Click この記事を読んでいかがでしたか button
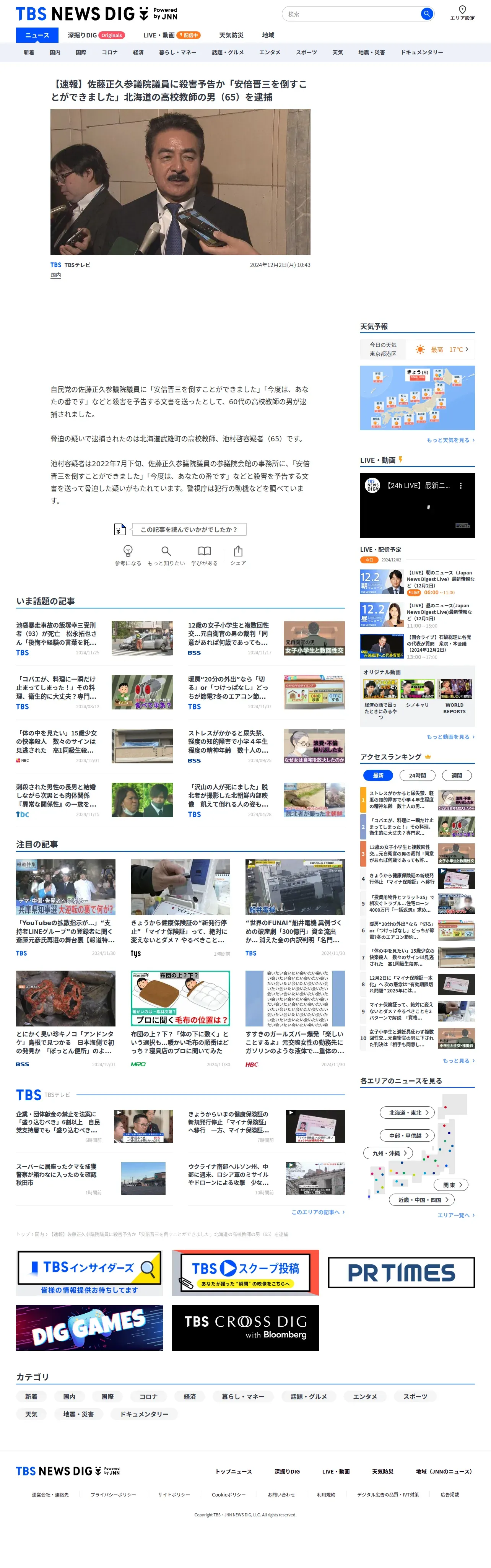This screenshot has height=1568, width=491. (189, 529)
